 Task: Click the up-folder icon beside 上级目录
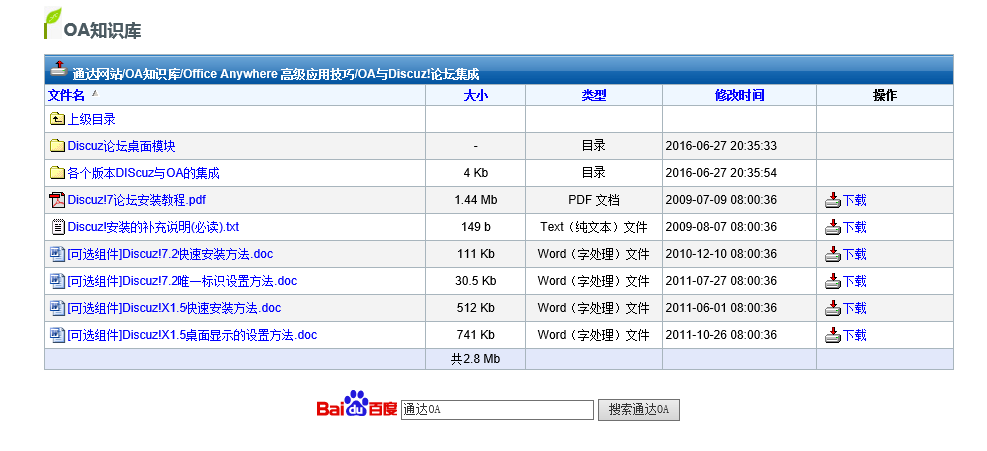[x=57, y=119]
